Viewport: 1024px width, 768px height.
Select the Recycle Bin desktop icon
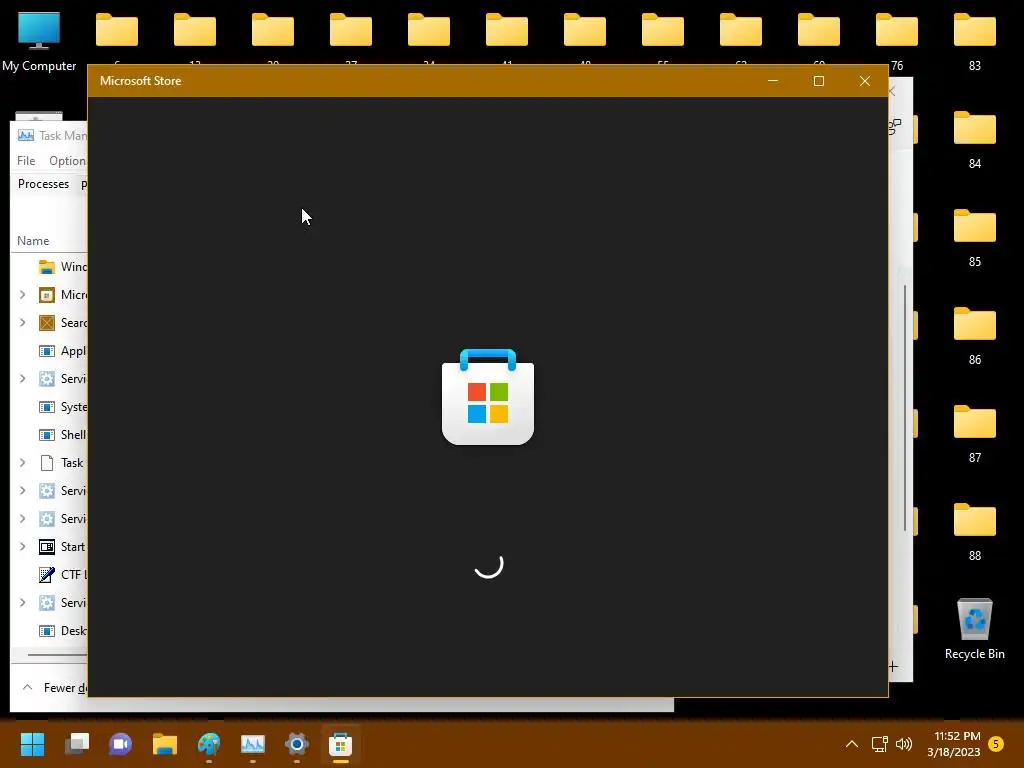coord(974,629)
